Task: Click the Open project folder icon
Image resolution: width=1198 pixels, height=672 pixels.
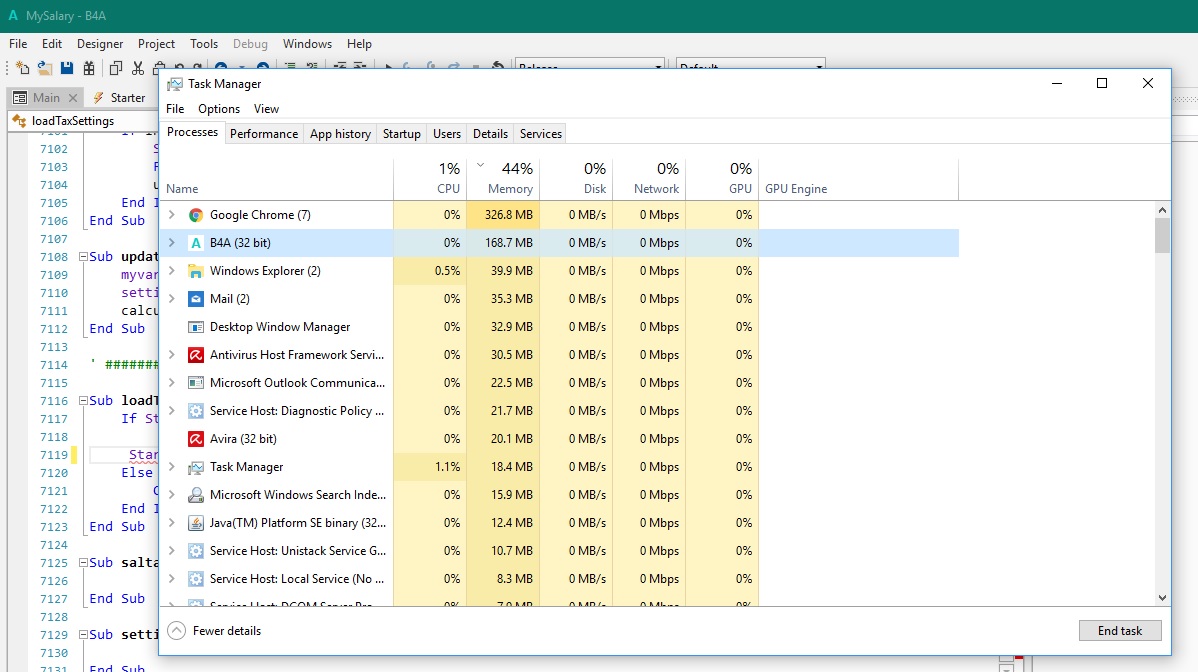Action: [44, 68]
